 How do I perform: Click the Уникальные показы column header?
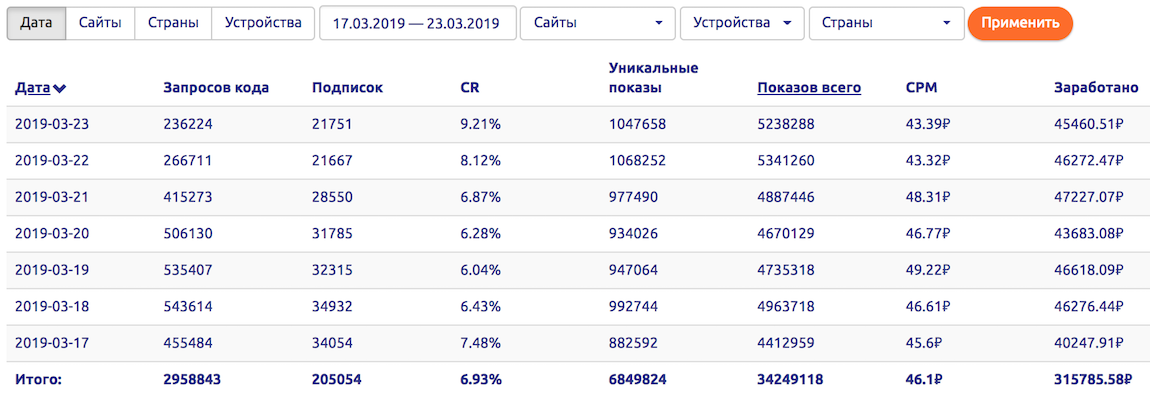click(653, 78)
